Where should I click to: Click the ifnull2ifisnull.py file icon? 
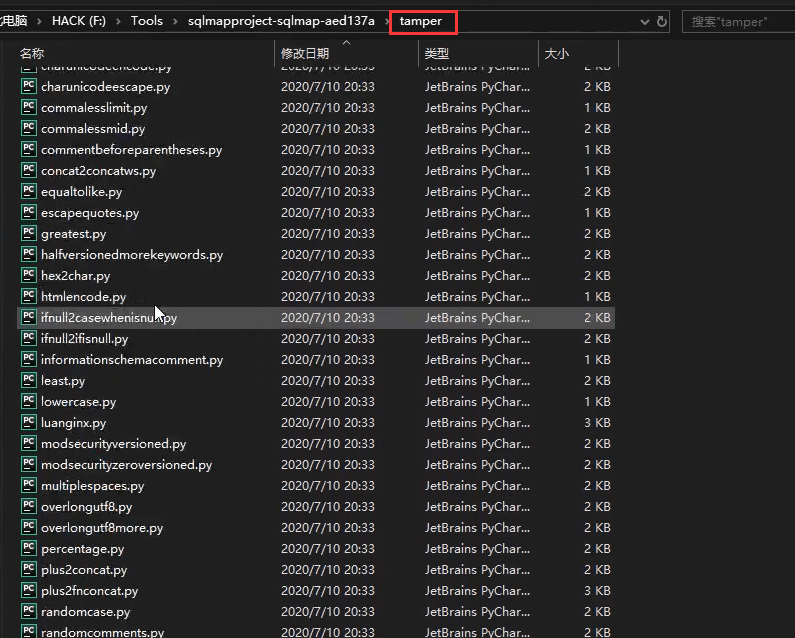click(x=28, y=338)
